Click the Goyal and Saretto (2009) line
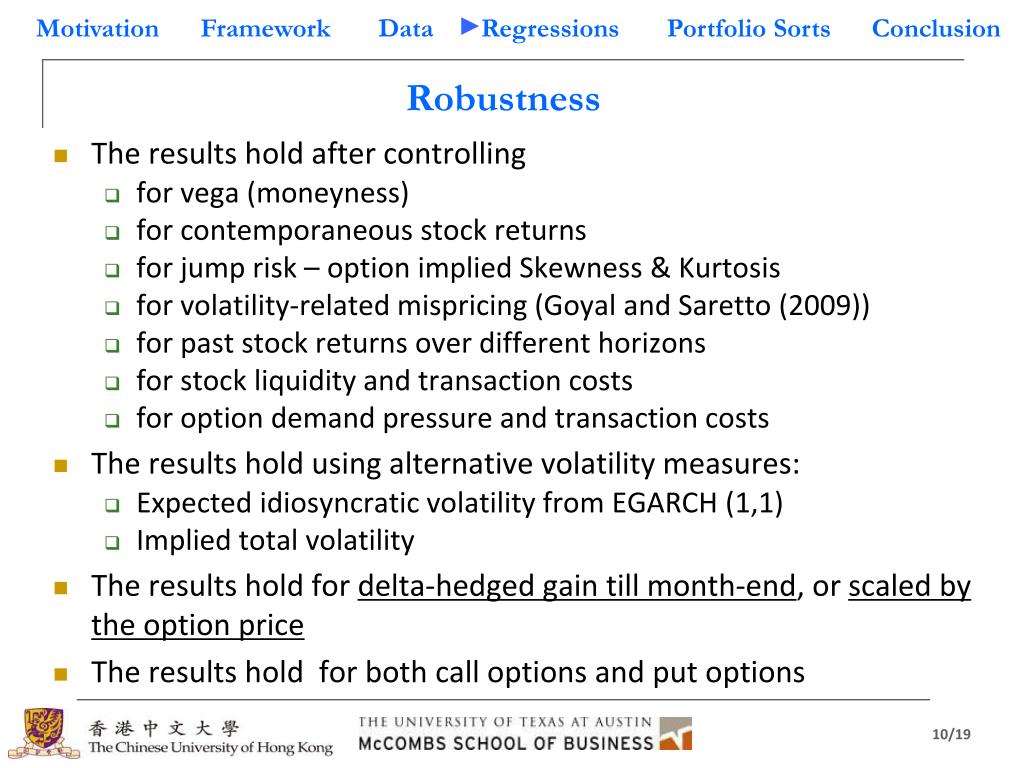 502,306
